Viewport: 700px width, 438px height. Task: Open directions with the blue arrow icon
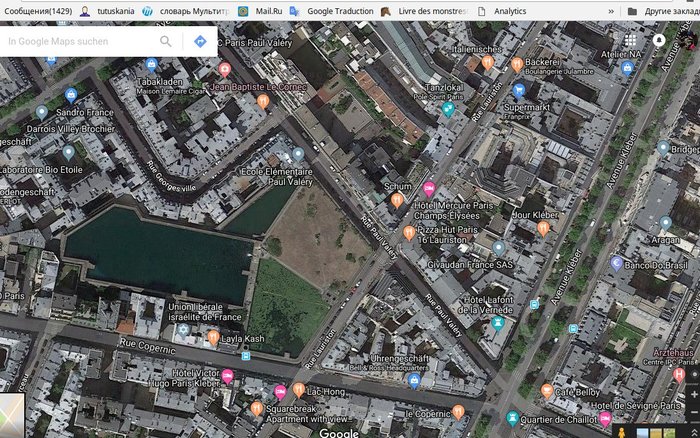200,42
